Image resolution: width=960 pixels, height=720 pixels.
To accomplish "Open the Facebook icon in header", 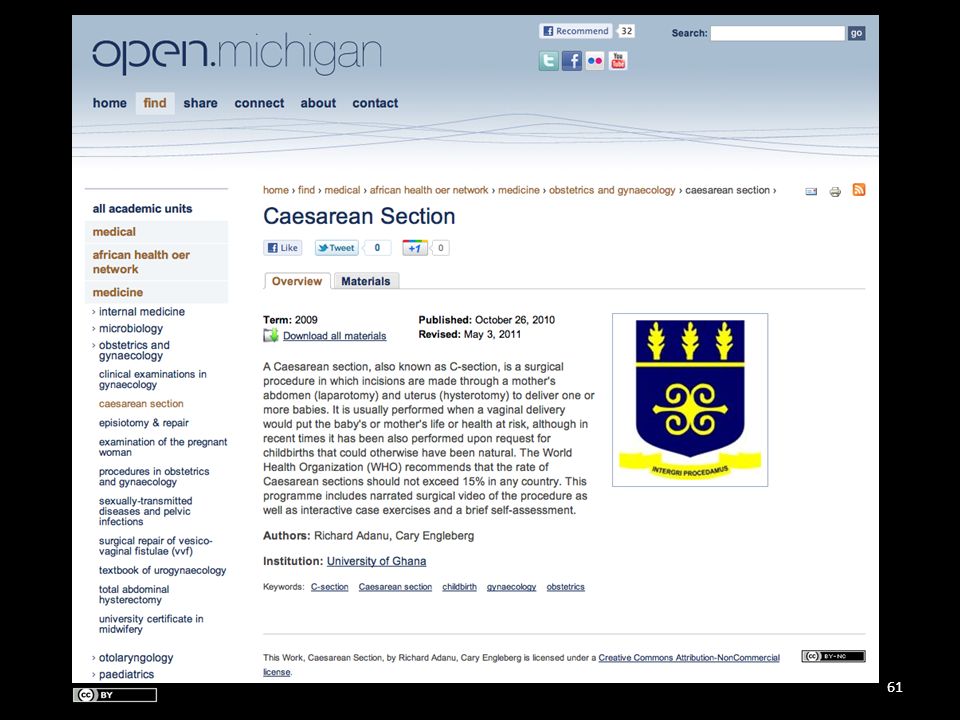I will pyautogui.click(x=572, y=61).
